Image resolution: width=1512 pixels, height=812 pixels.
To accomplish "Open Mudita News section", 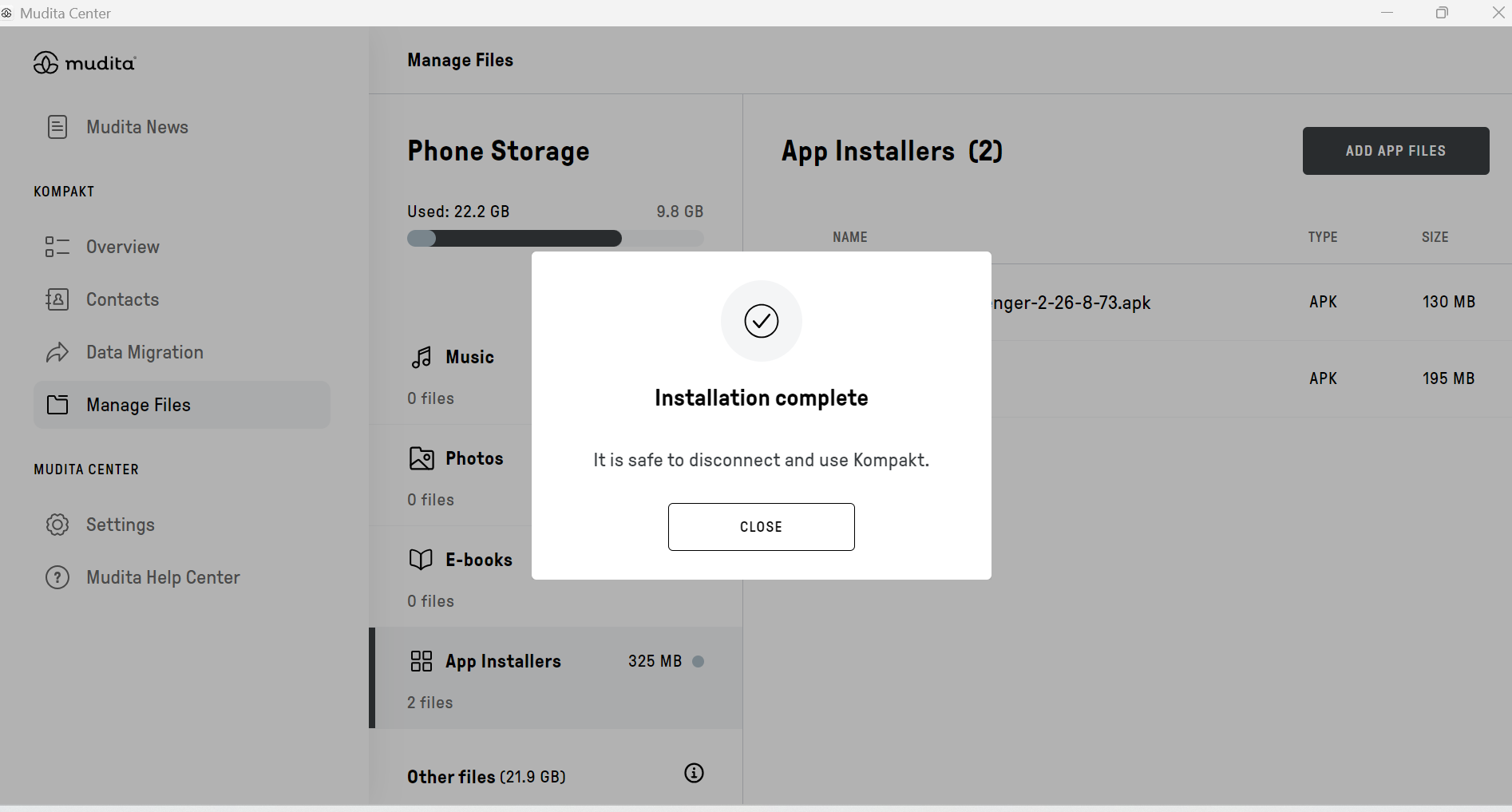I will tap(182, 127).
